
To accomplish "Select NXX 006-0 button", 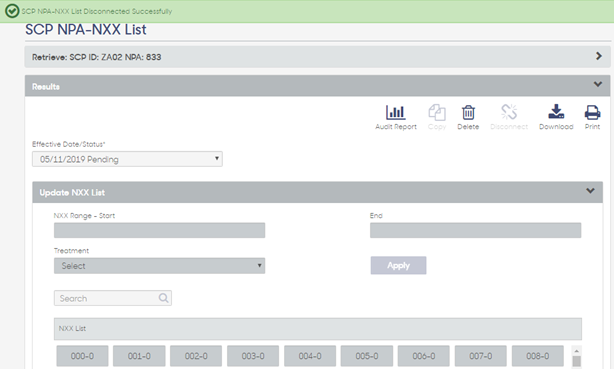I will pyautogui.click(x=424, y=356).
